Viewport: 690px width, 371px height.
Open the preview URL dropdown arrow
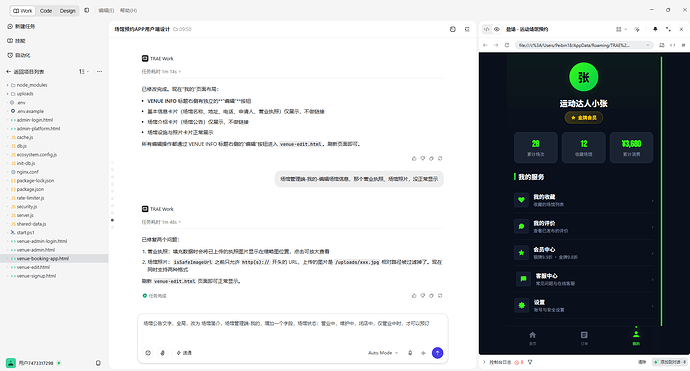648,45
